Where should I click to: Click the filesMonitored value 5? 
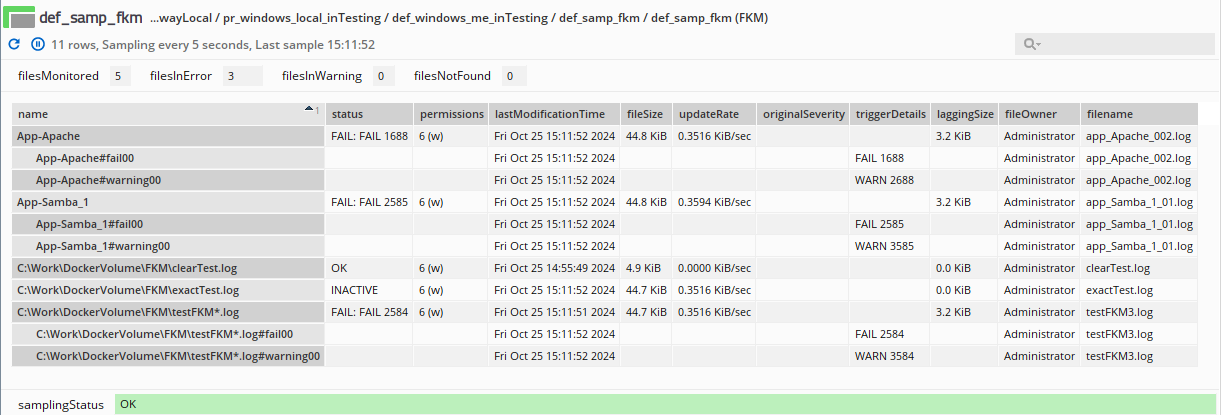(x=119, y=76)
